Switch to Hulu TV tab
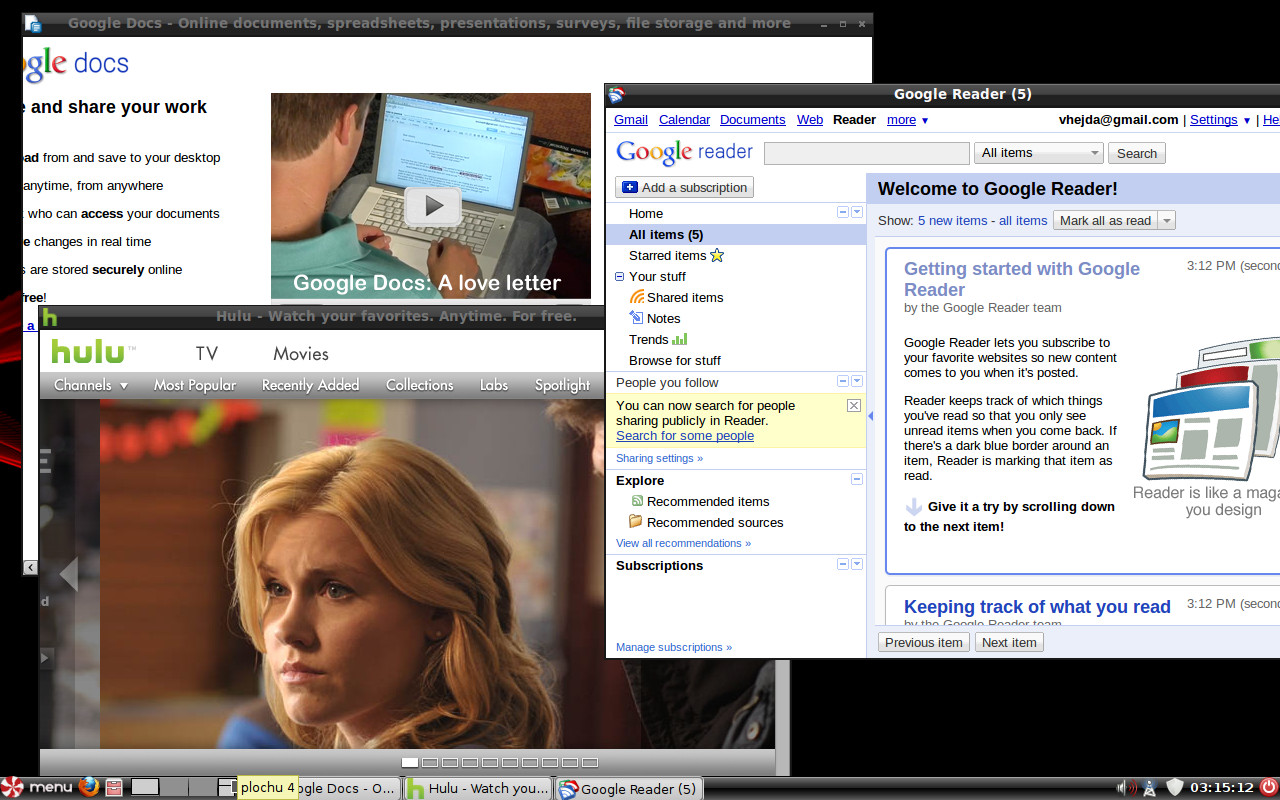 pyautogui.click(x=207, y=353)
